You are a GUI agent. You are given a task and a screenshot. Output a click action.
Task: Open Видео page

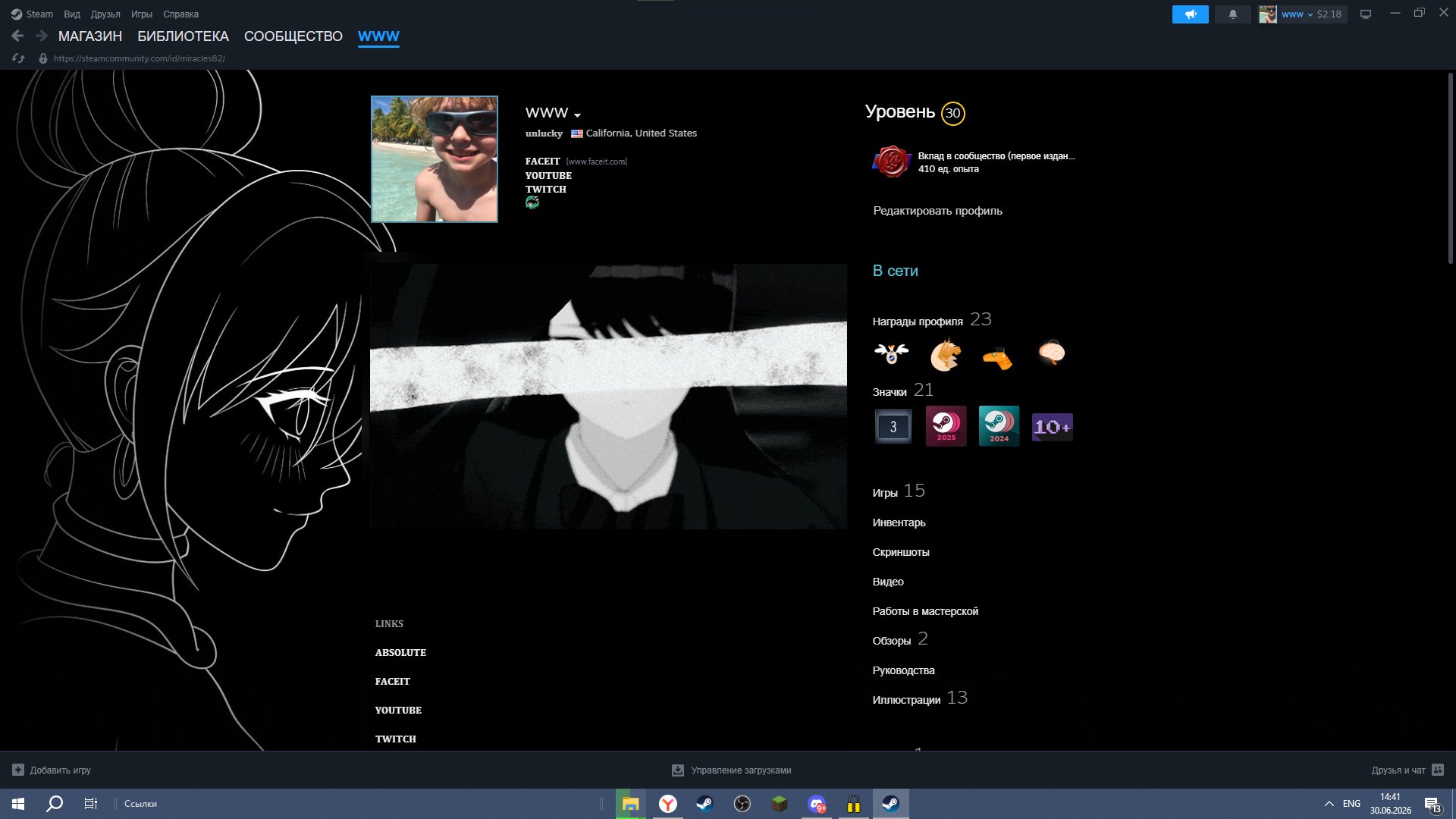[888, 582]
